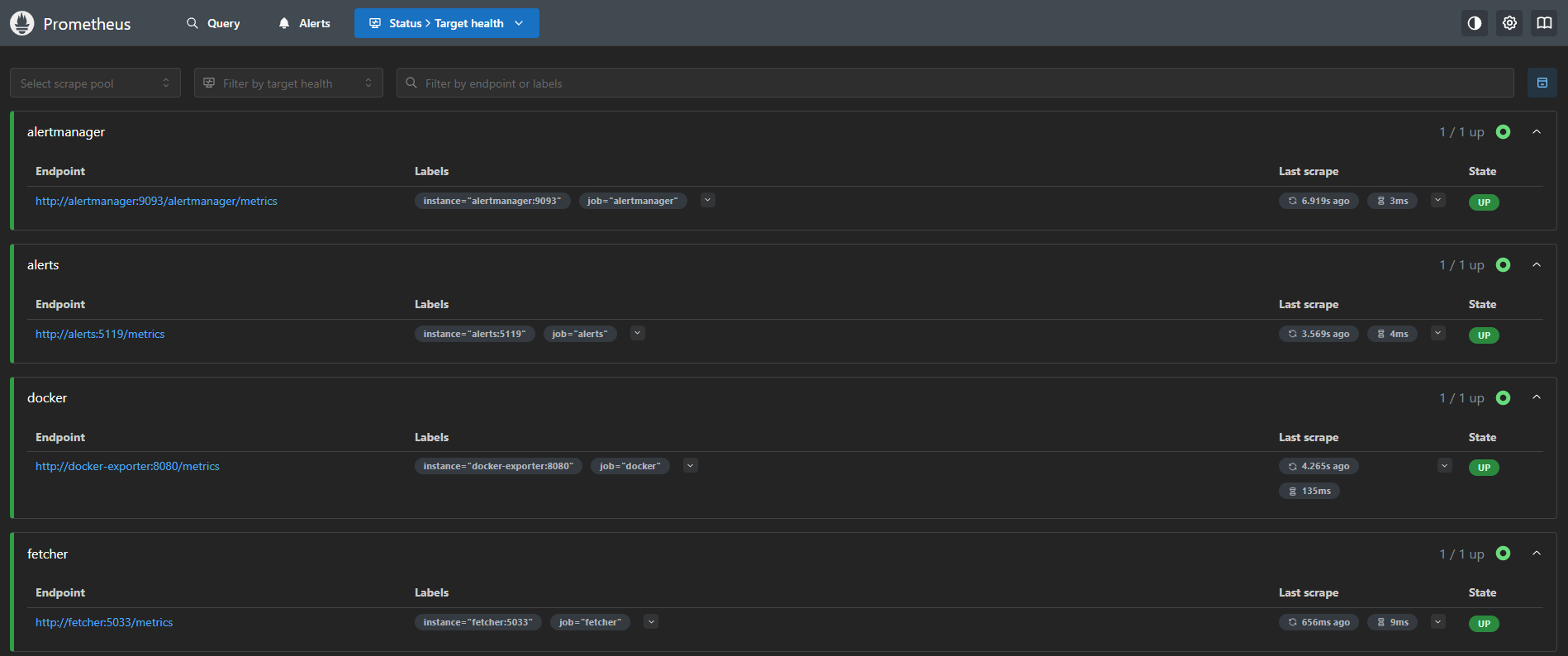This screenshot has width=1568, height=656.
Task: Click the instance="alertmanager:9093" label badge
Action: tap(492, 201)
